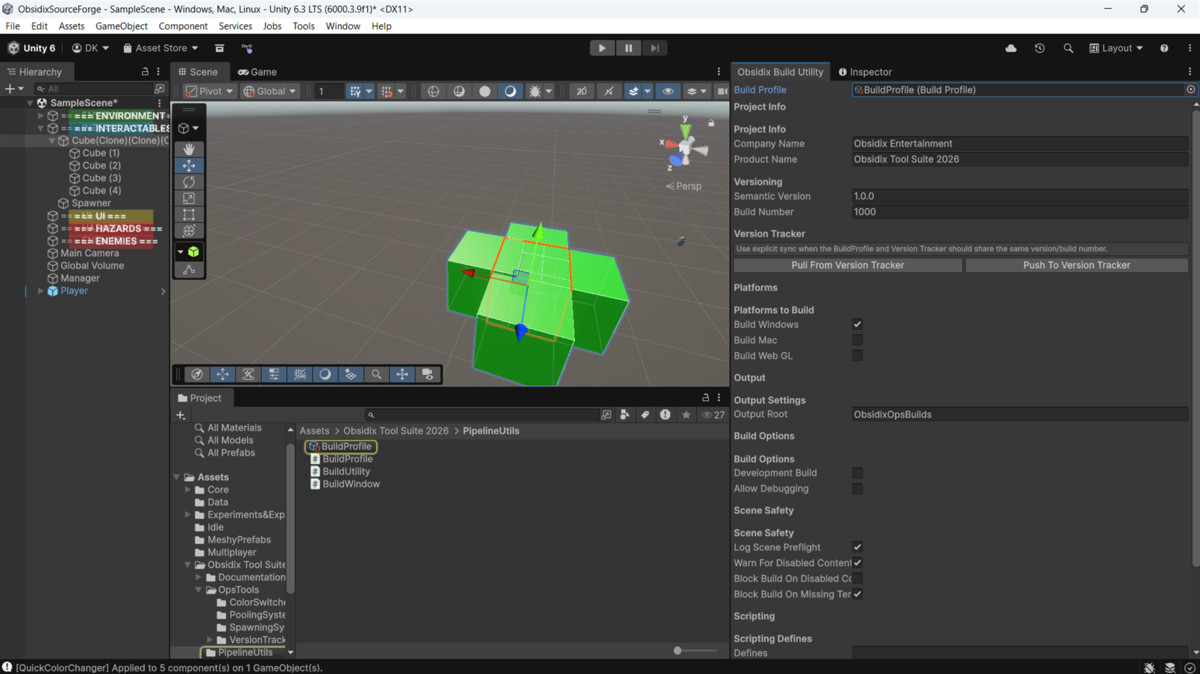Click favorites star icon in Project panel
The image size is (1200, 674).
pyautogui.click(x=686, y=414)
